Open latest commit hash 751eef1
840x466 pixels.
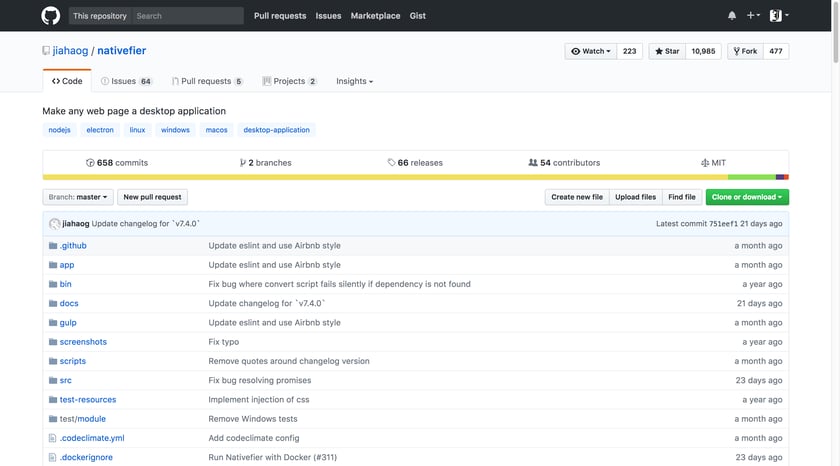[x=723, y=224]
